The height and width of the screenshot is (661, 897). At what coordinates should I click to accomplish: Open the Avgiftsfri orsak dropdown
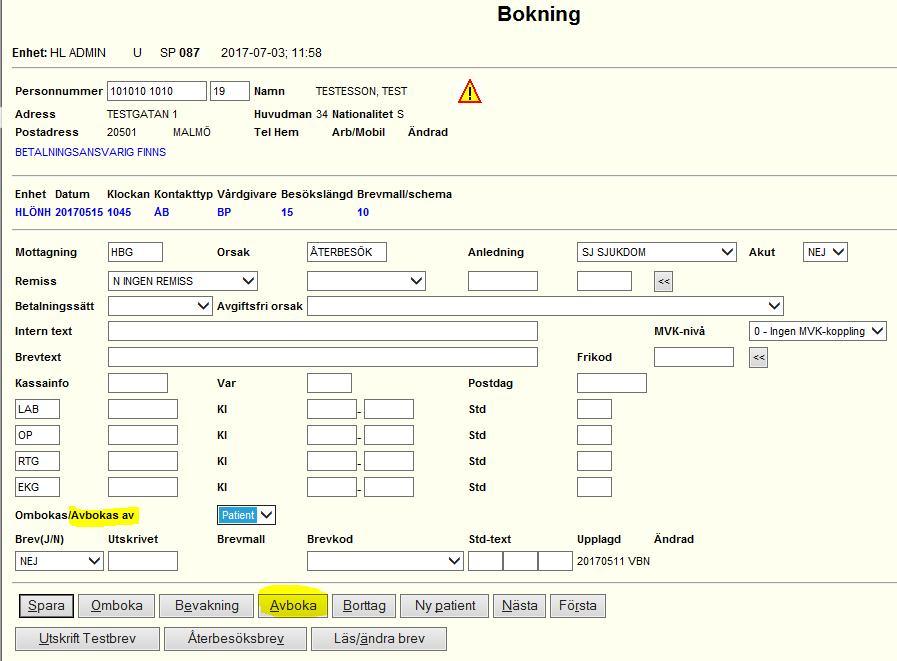click(x=545, y=306)
